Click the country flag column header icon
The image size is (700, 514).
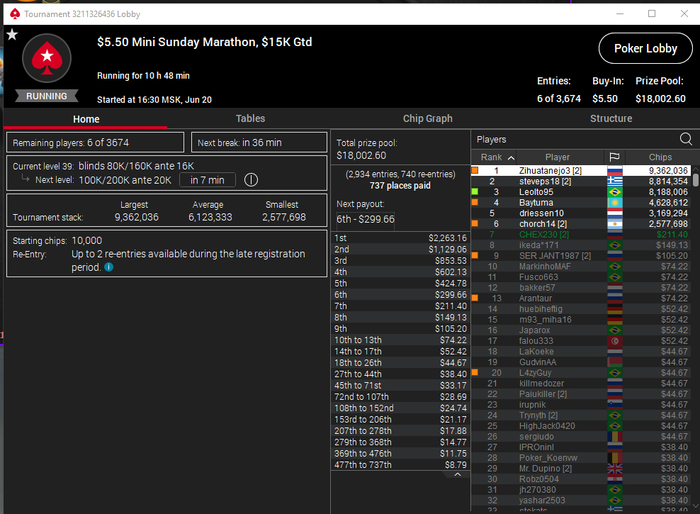click(x=614, y=157)
